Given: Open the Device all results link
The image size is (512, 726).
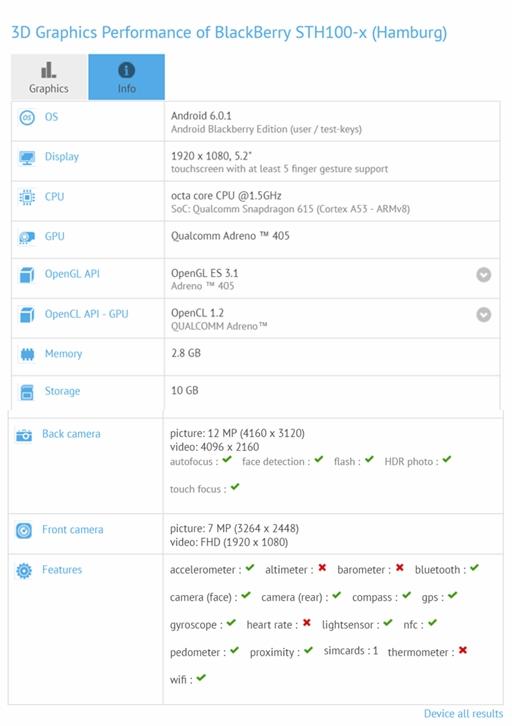Looking at the screenshot, I should tap(463, 713).
